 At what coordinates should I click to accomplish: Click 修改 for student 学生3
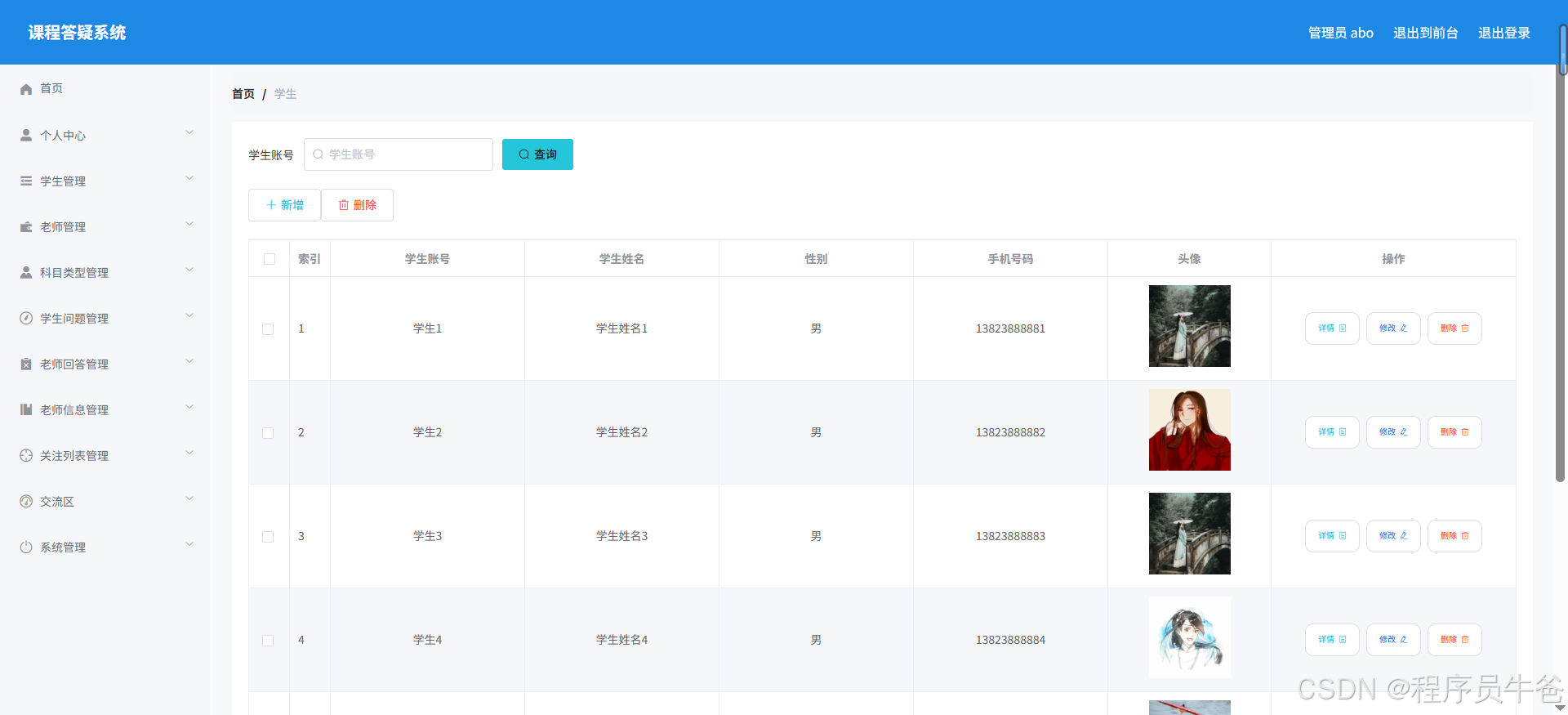[1393, 536]
